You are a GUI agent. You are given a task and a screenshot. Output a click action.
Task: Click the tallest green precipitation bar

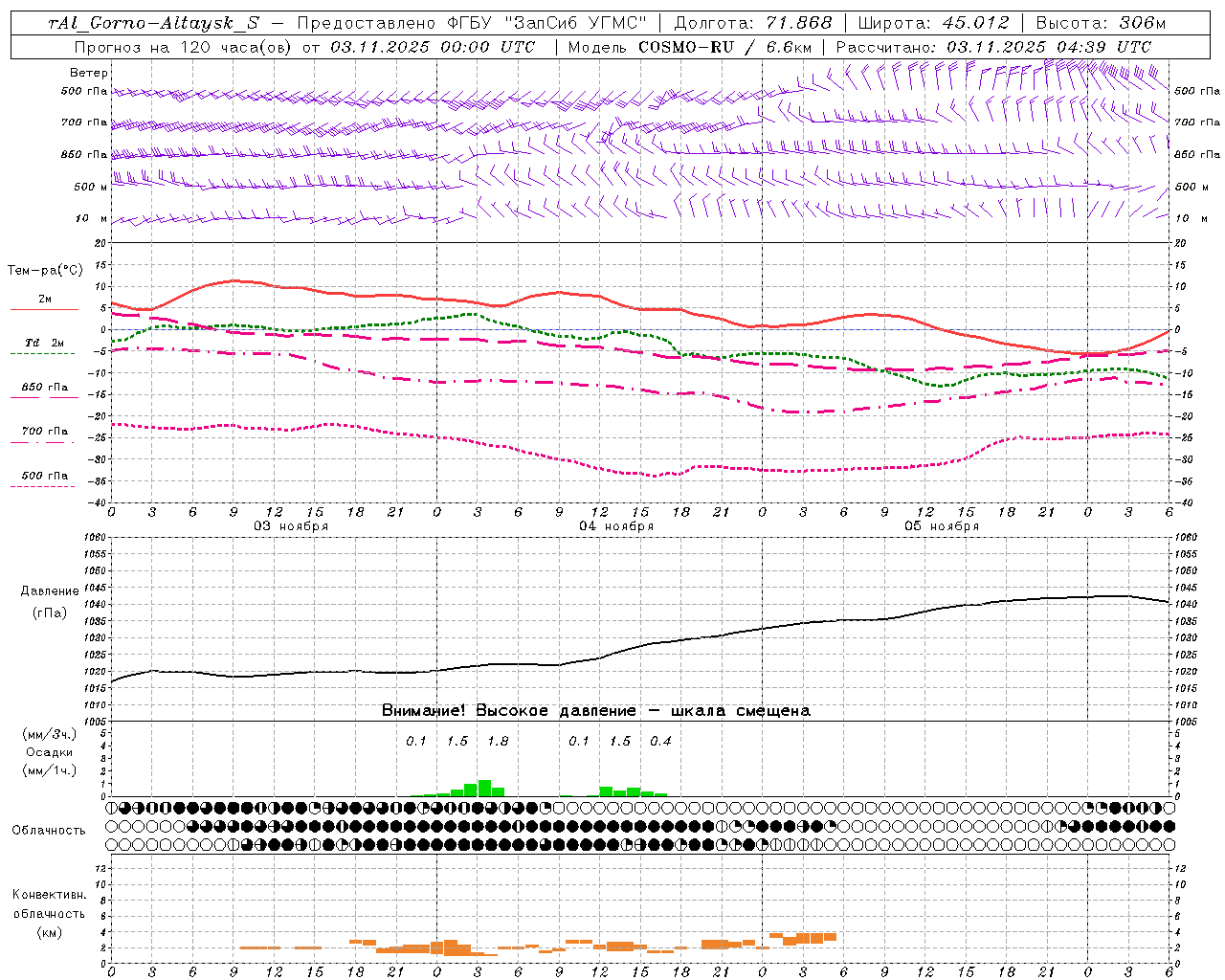click(x=484, y=789)
